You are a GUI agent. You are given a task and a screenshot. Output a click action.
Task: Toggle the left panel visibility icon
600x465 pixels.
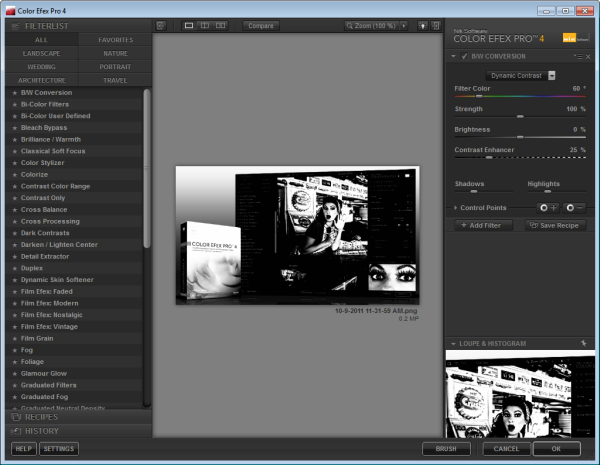coord(161,26)
